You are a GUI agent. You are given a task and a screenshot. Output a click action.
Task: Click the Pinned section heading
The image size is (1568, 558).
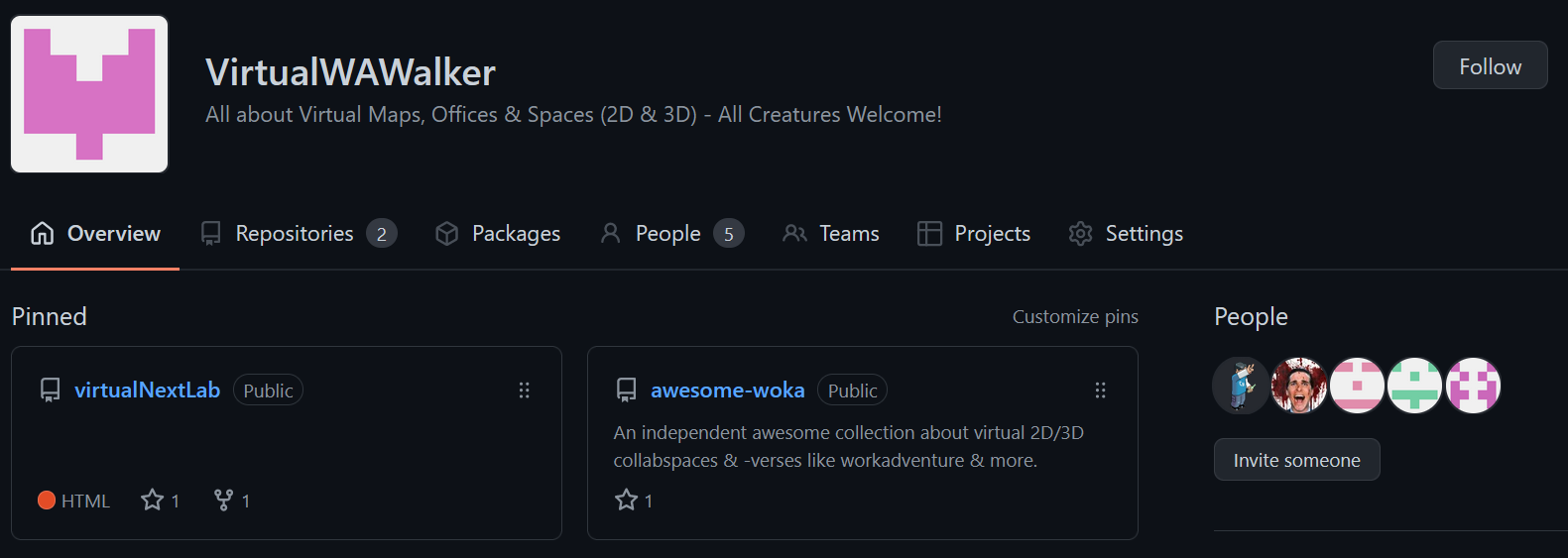50,317
